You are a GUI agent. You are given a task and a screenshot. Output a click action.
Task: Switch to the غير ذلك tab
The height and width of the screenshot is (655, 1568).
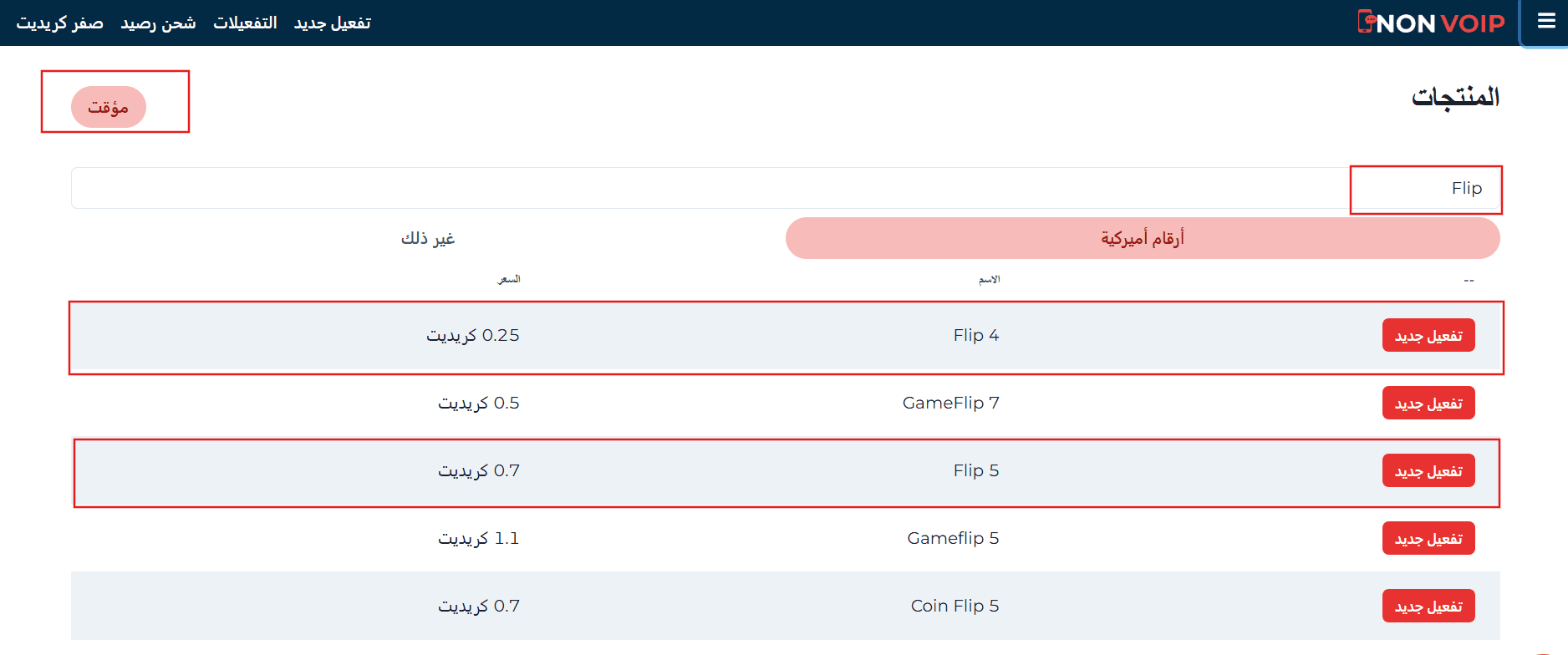click(x=428, y=238)
